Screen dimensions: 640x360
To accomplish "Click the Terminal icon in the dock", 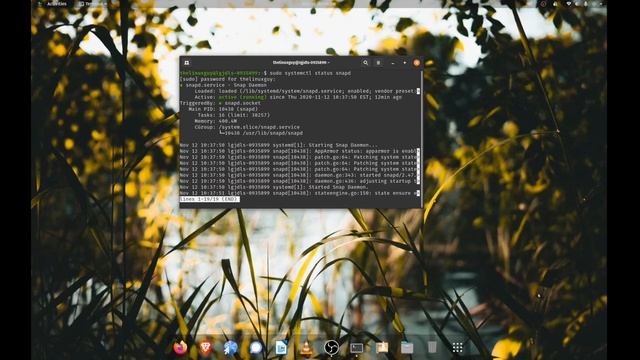I will point(357,347).
